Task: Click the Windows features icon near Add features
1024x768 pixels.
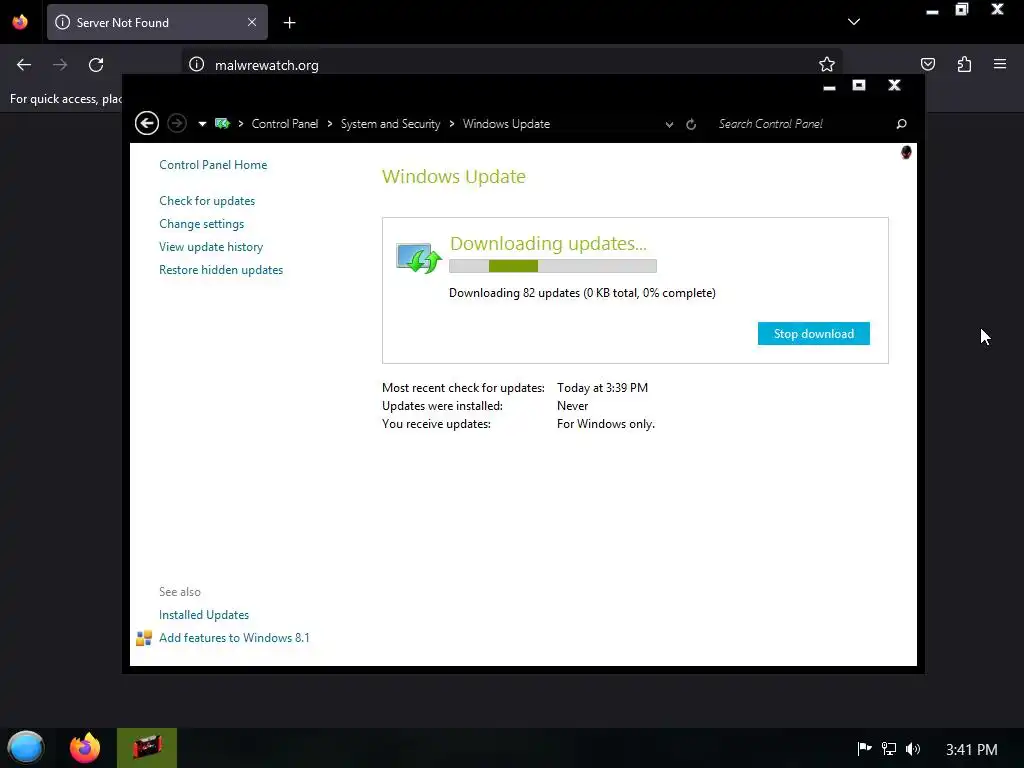Action: pyautogui.click(x=144, y=638)
